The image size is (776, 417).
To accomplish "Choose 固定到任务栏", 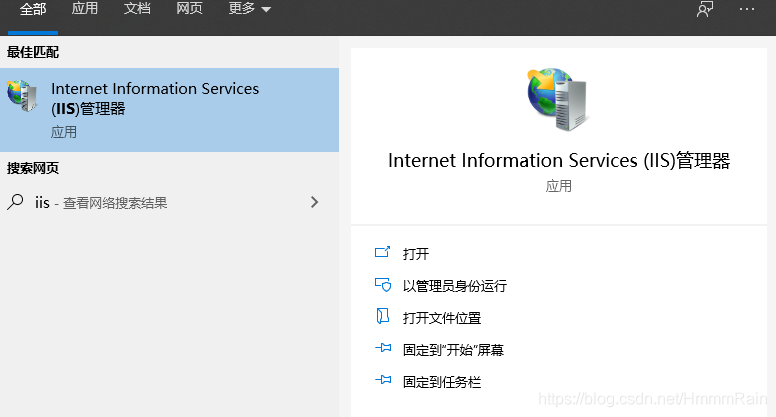I will click(x=442, y=382).
